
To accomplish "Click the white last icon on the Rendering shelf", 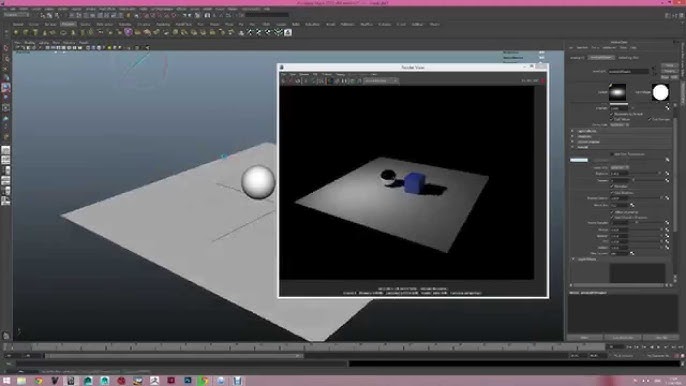I will coord(288,32).
